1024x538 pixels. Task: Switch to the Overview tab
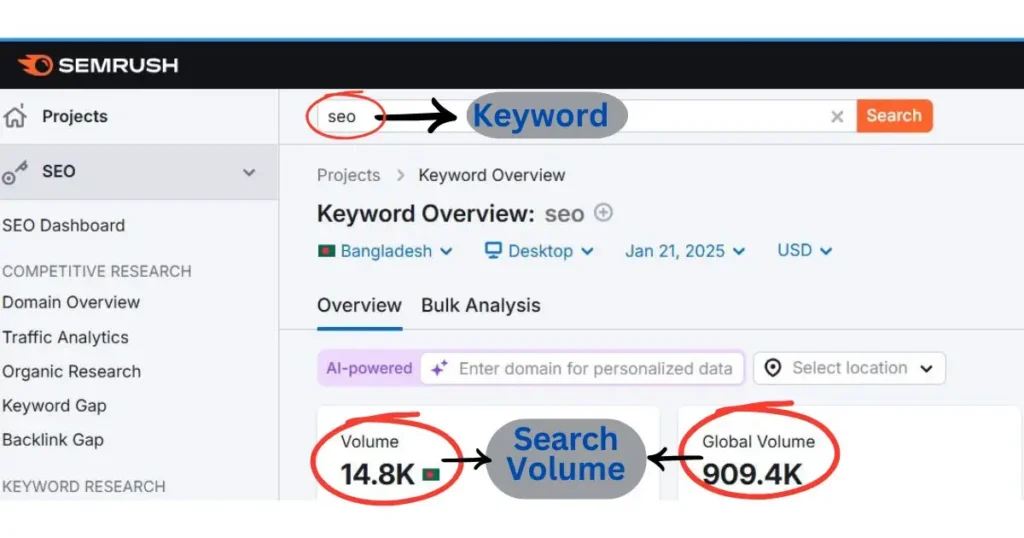tap(359, 306)
